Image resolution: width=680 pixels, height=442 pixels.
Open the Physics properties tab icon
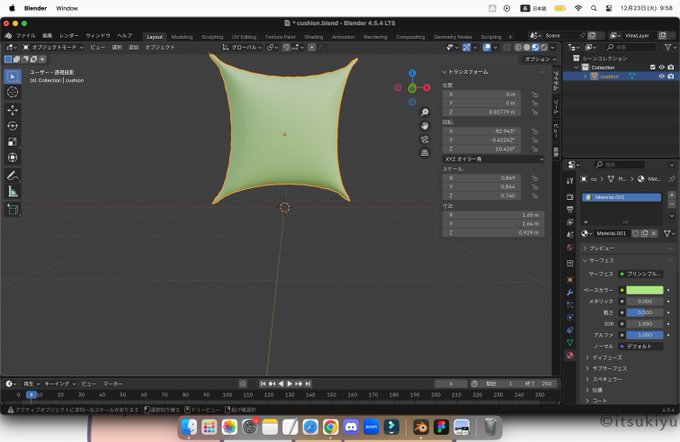click(x=570, y=318)
